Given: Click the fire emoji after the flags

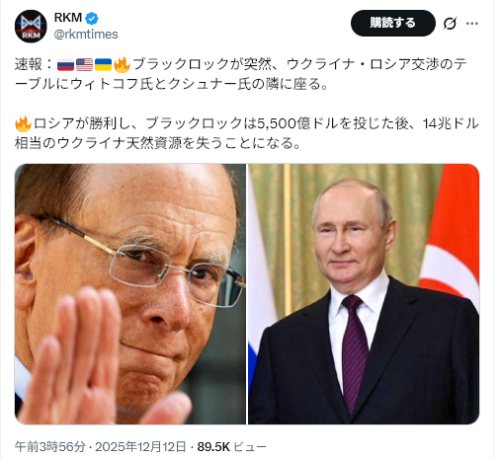Looking at the screenshot, I should point(122,64).
